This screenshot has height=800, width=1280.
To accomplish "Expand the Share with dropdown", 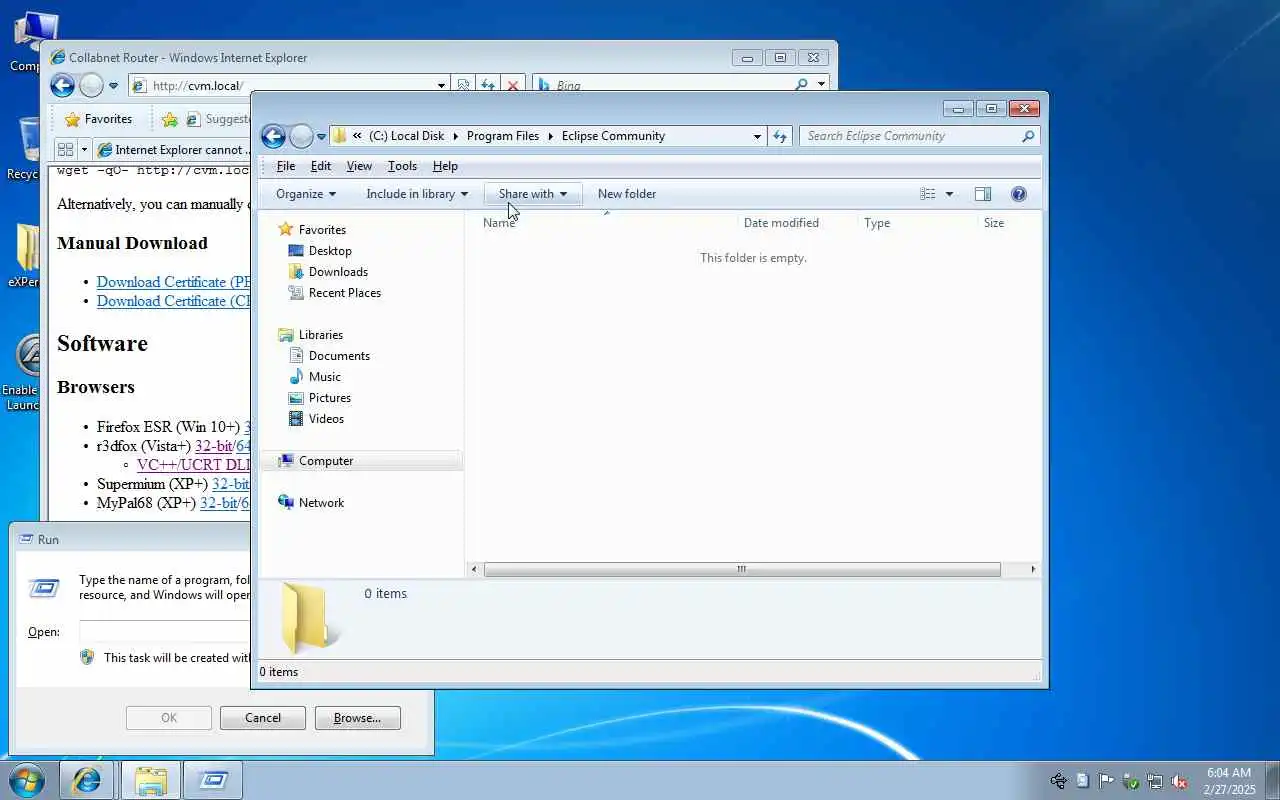I will [533, 194].
